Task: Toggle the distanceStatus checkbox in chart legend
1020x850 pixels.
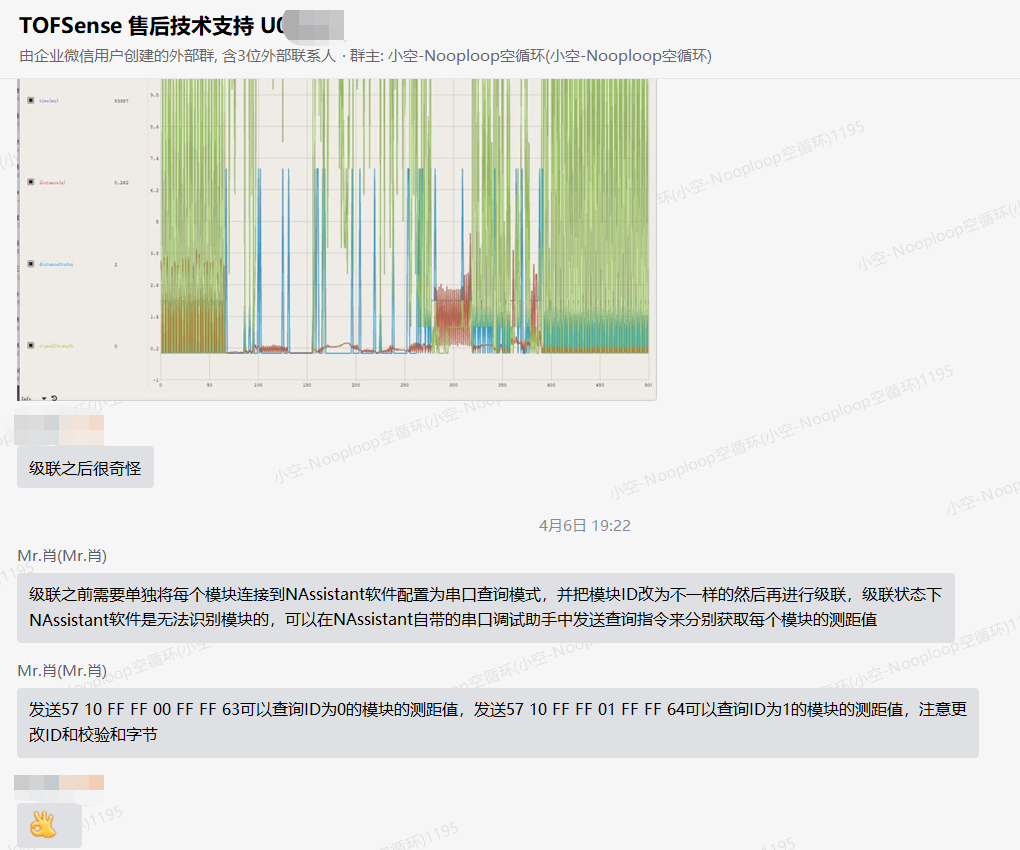Action: tap(31, 264)
